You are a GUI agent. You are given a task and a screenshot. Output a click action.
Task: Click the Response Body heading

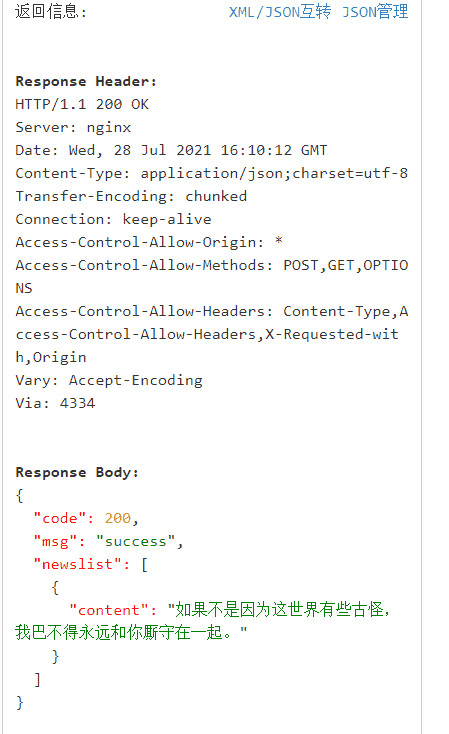[77, 472]
